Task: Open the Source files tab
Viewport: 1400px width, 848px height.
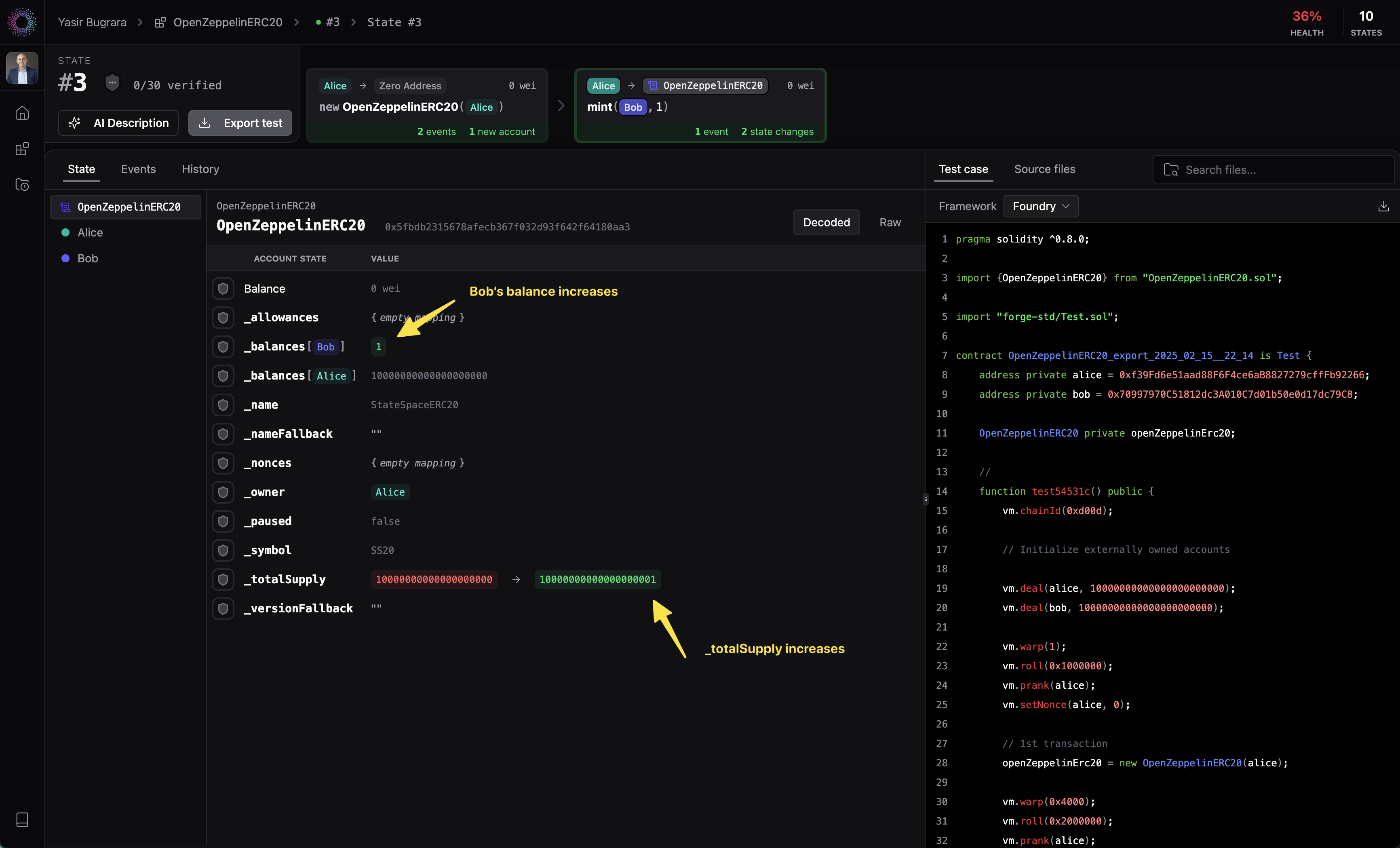Action: pyautogui.click(x=1044, y=169)
